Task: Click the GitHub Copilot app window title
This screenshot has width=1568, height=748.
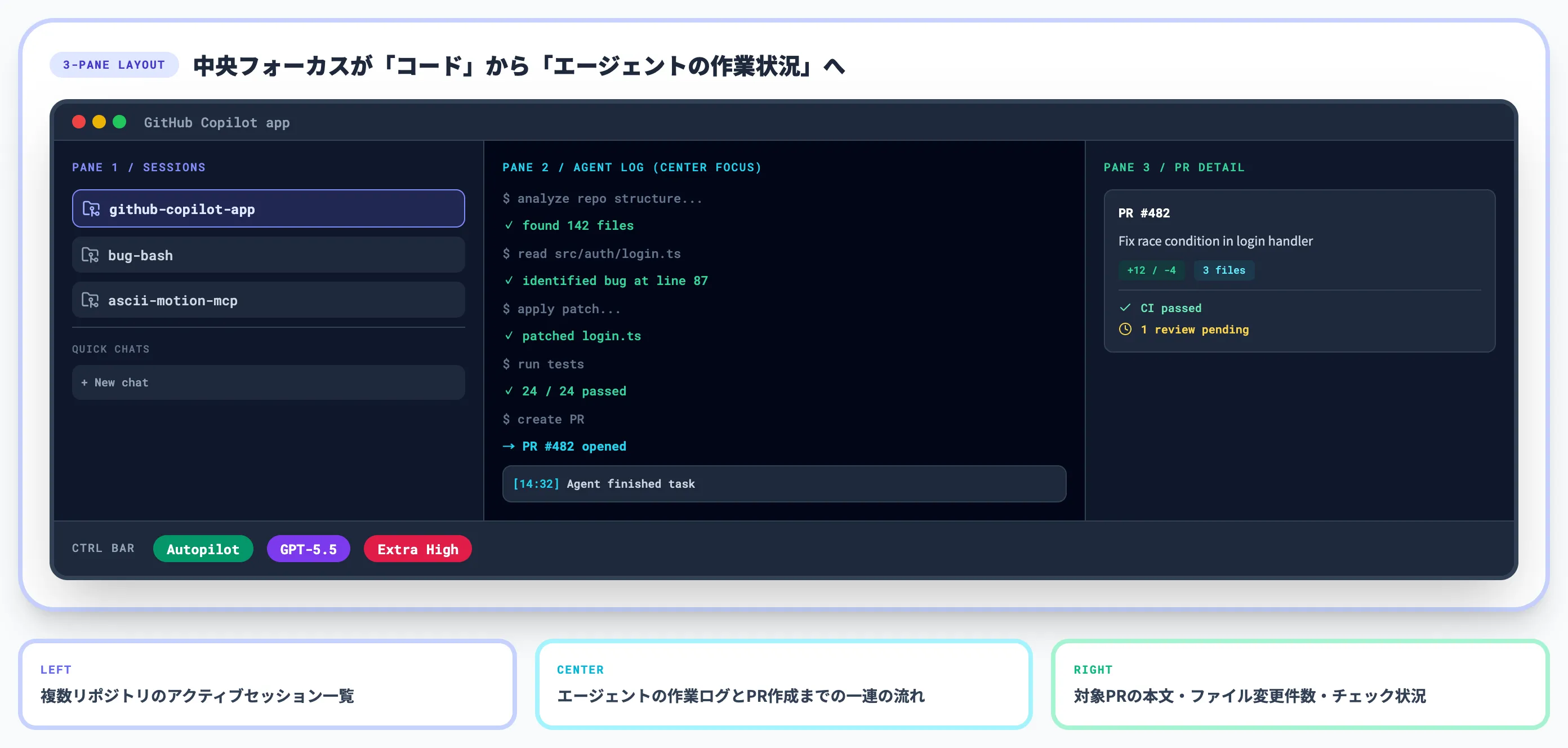Action: (217, 122)
